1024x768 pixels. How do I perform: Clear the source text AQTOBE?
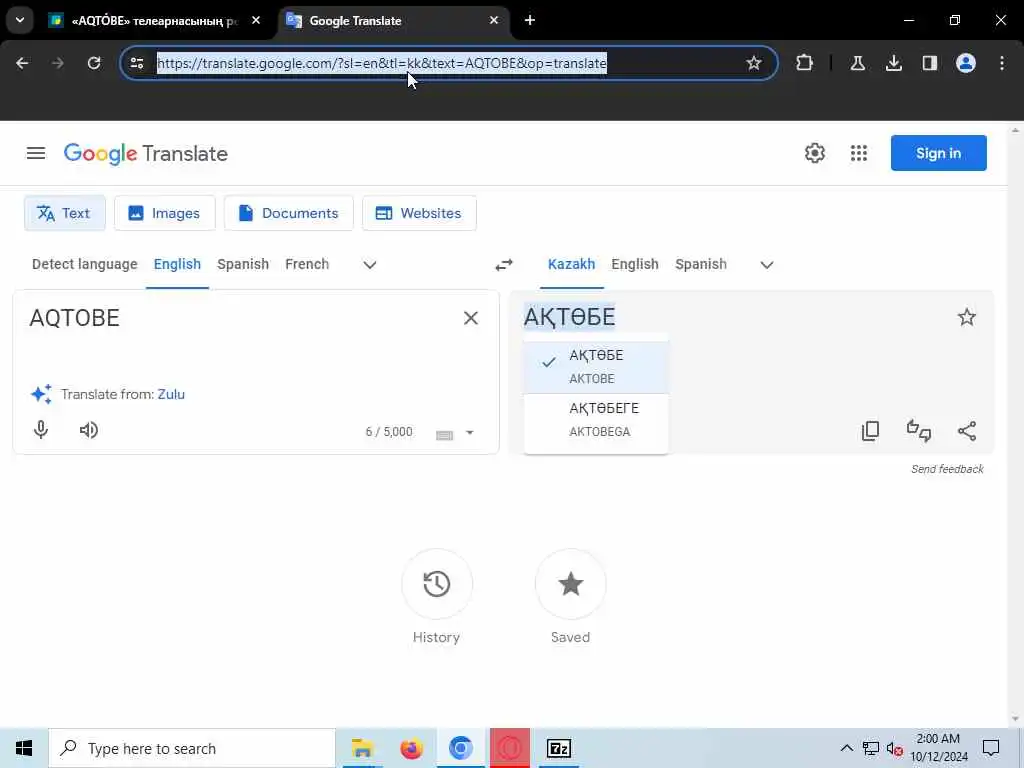(x=470, y=318)
